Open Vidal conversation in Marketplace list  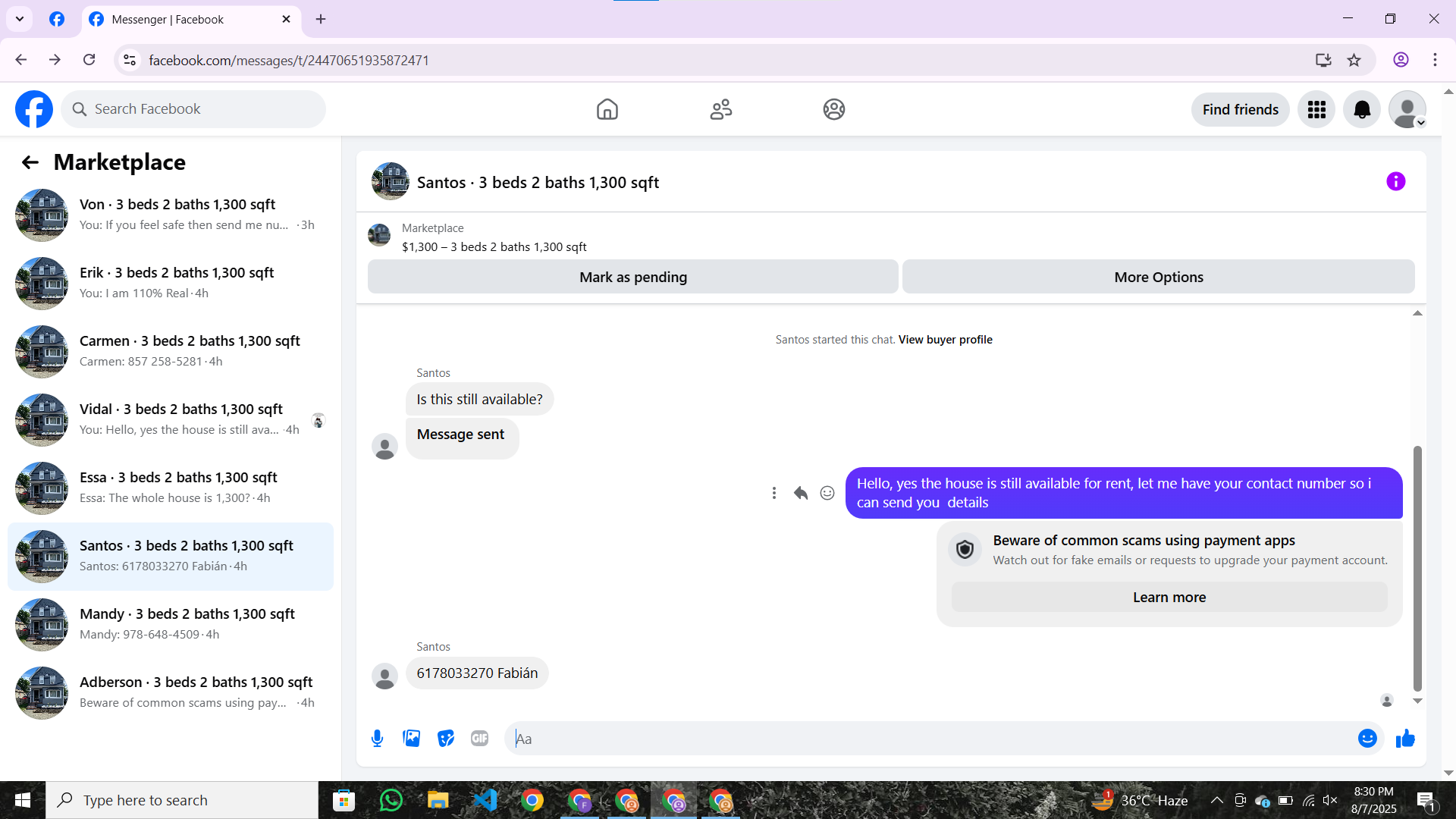tap(171, 420)
